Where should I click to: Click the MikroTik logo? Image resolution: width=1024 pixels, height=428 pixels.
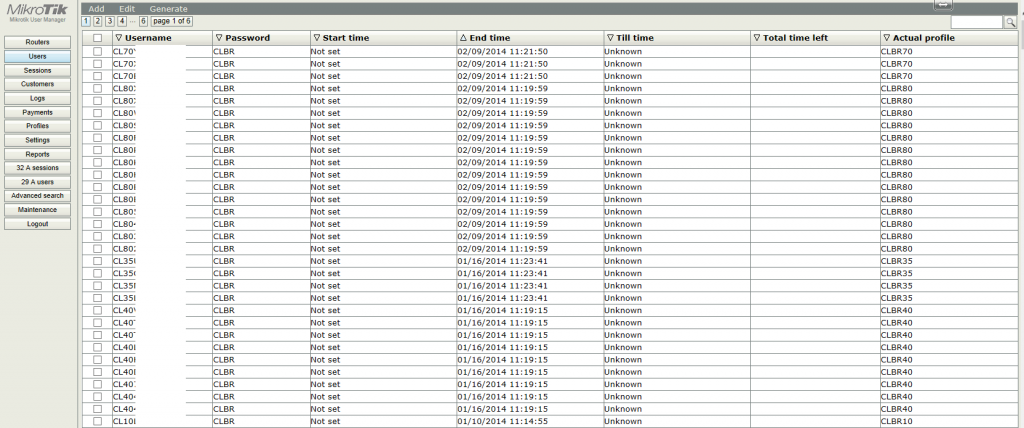pos(38,13)
